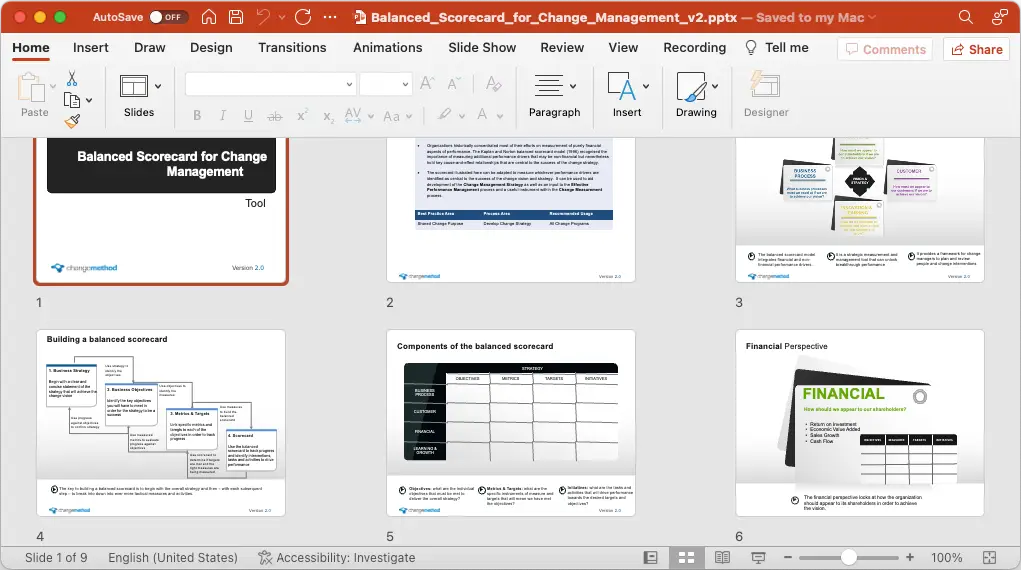Switch to Reading view icon
This screenshot has width=1021, height=570.
coord(722,558)
